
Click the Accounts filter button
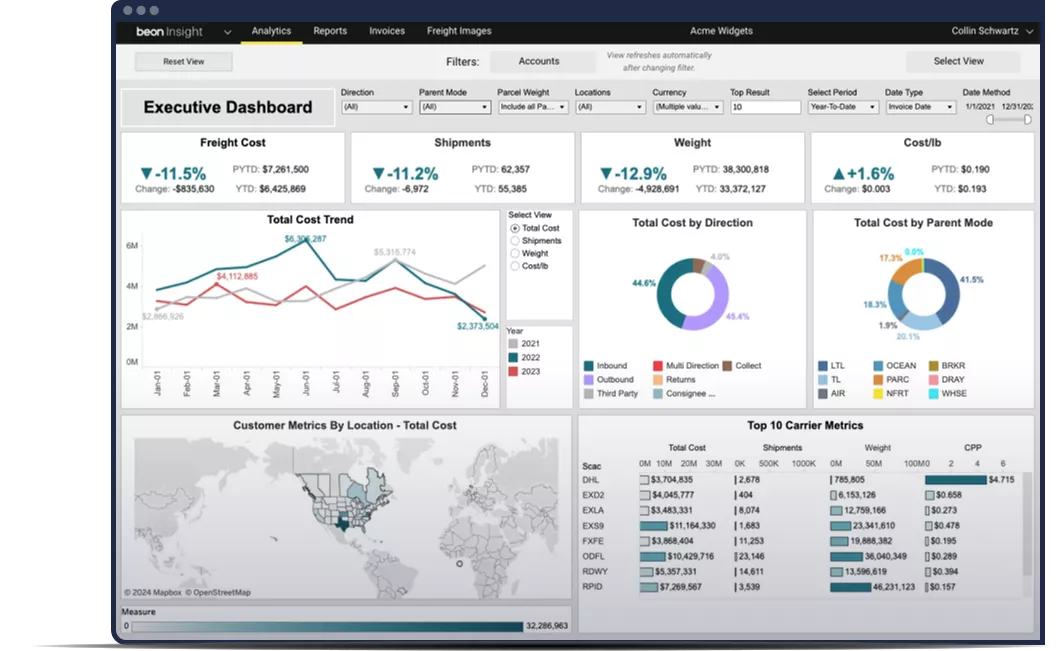tap(539, 62)
